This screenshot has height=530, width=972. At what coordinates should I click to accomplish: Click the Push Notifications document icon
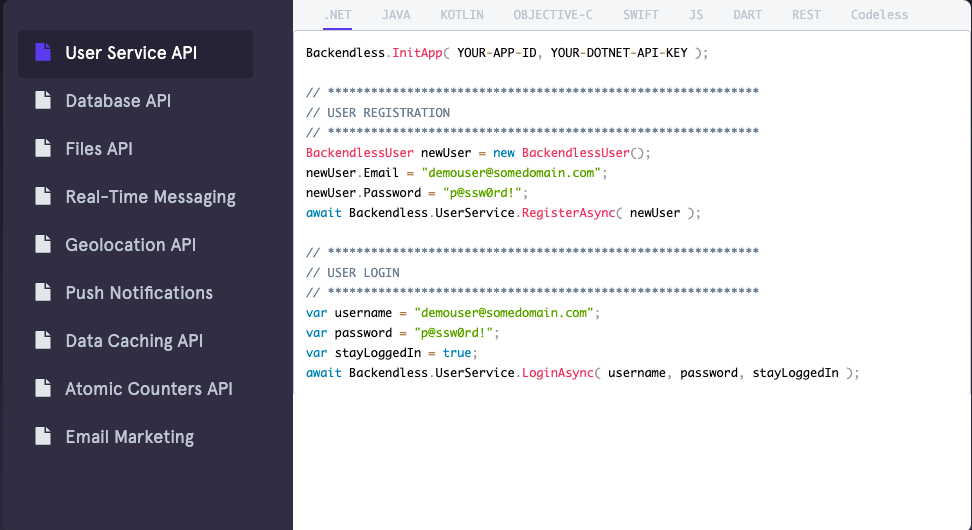point(43,292)
